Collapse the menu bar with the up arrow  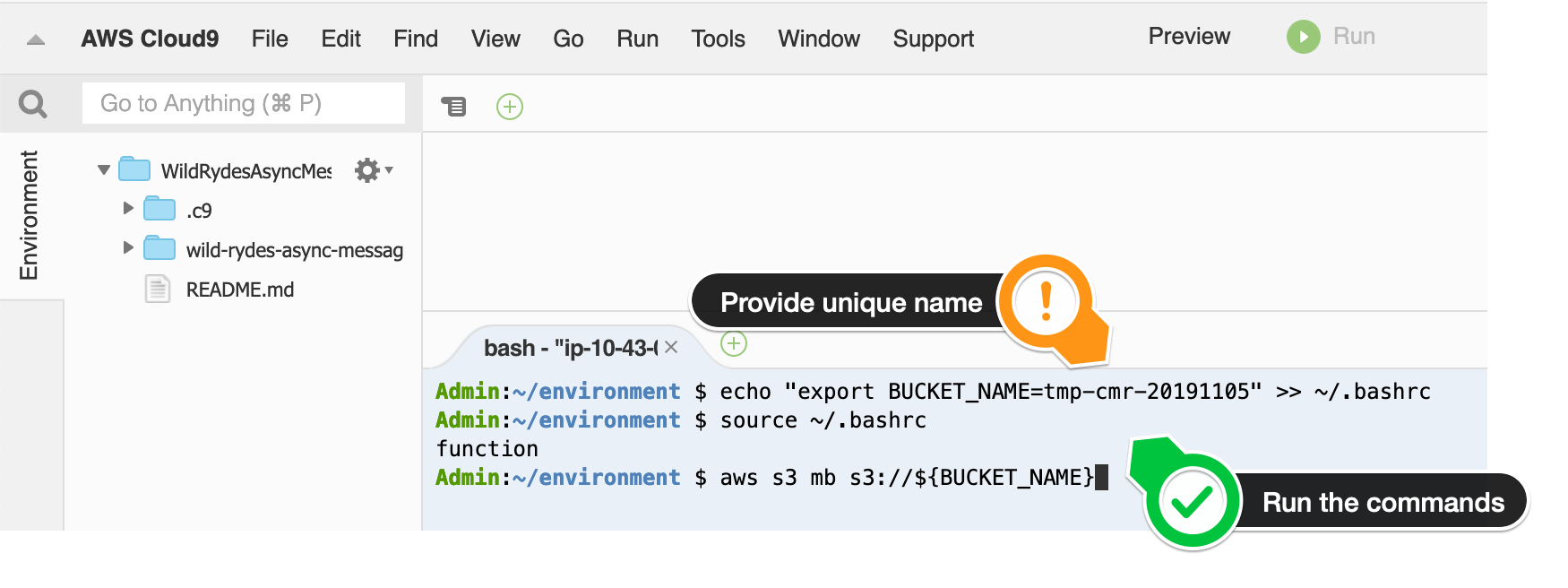tap(36, 39)
